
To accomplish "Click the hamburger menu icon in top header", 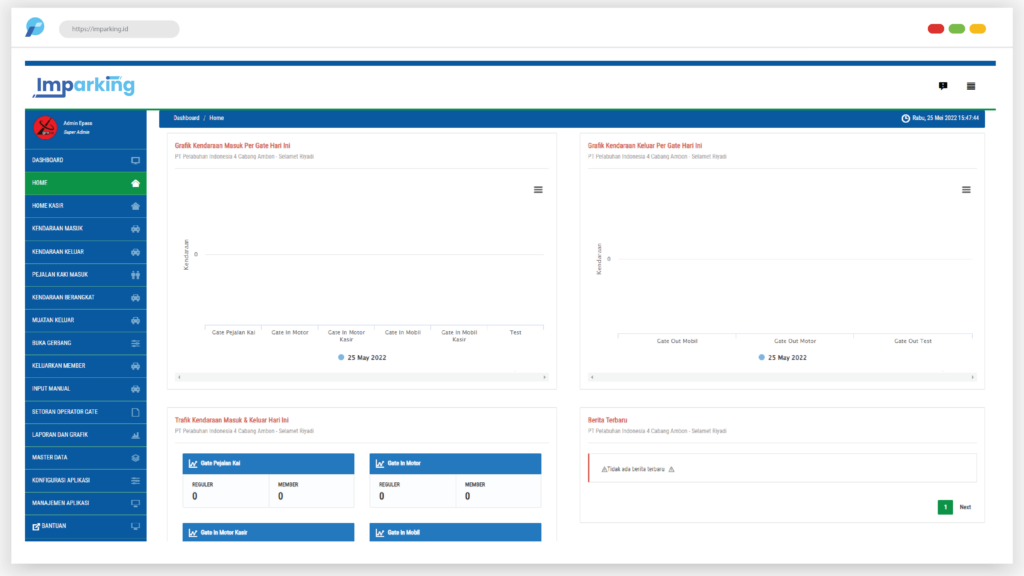I will point(970,86).
